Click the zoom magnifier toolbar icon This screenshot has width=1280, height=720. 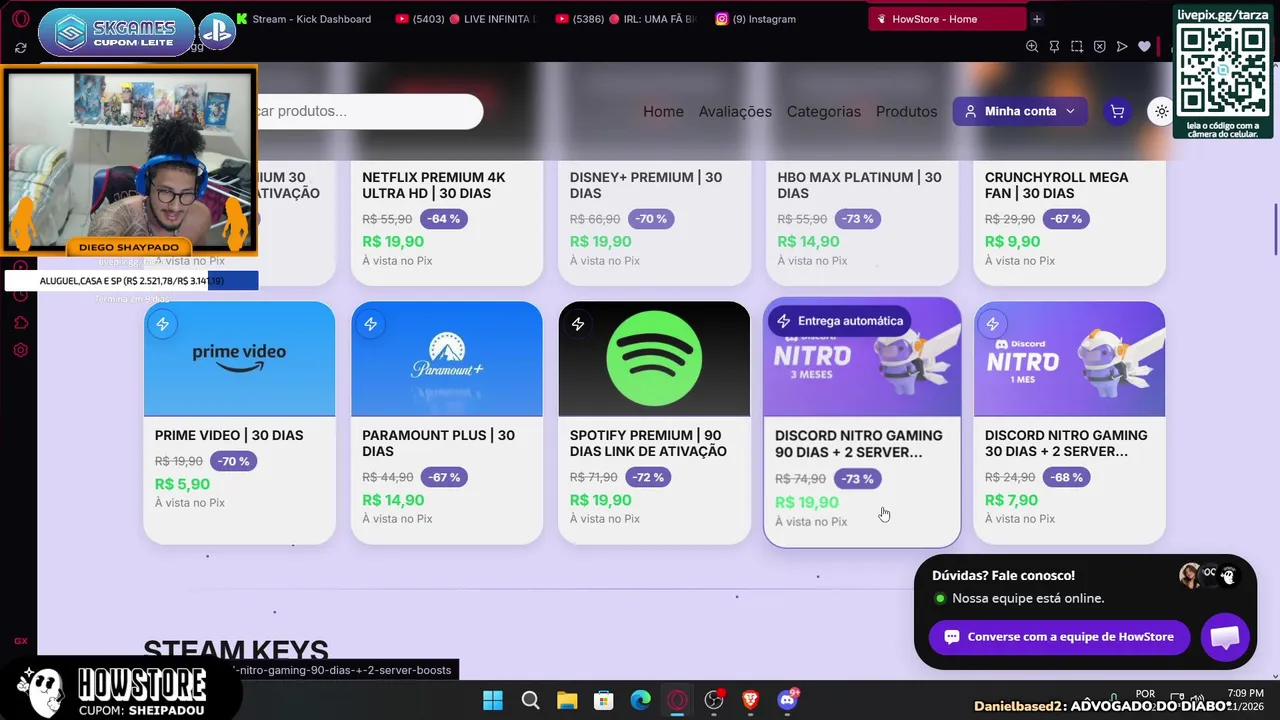click(1032, 46)
